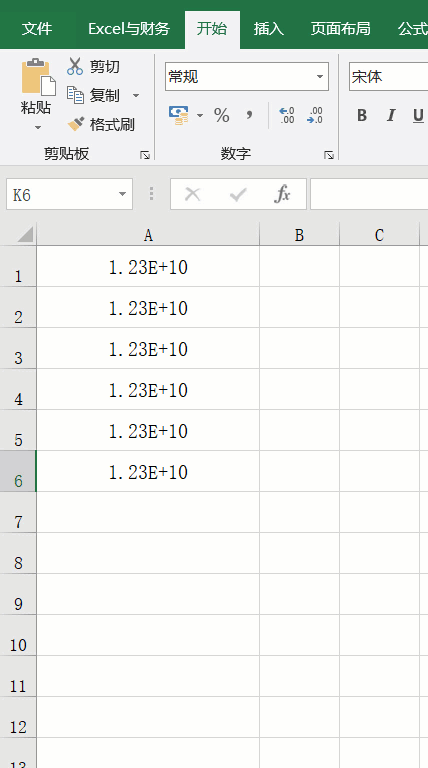Click the Paste clipboard icon
Viewport: 428px width, 768px height.
pyautogui.click(x=38, y=77)
